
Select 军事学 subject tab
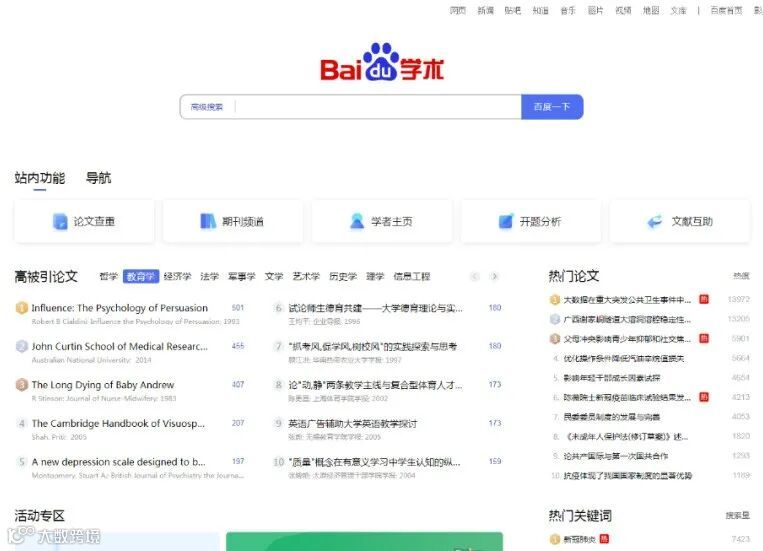tap(241, 276)
